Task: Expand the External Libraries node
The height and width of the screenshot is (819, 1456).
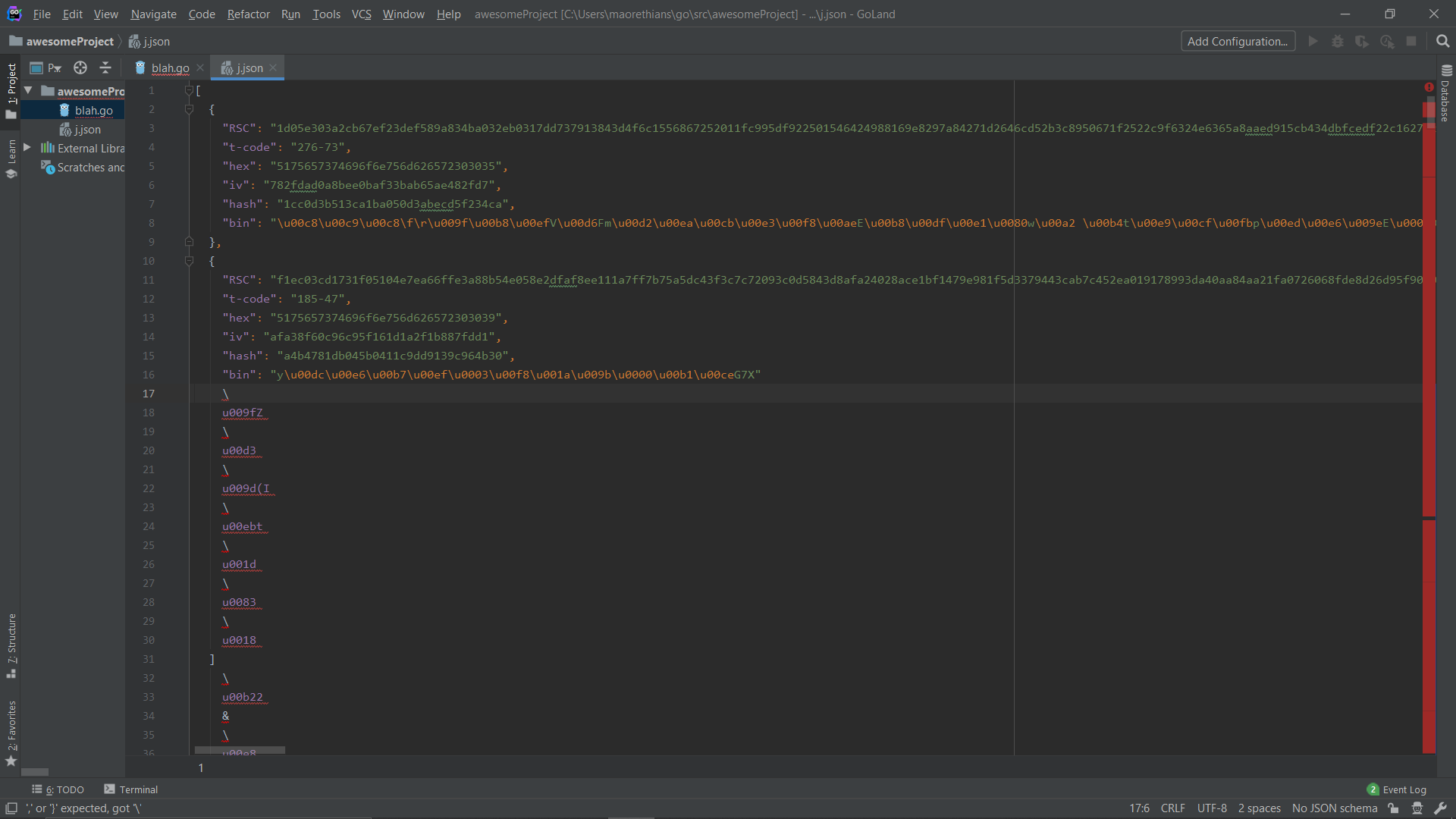Action: click(27, 147)
